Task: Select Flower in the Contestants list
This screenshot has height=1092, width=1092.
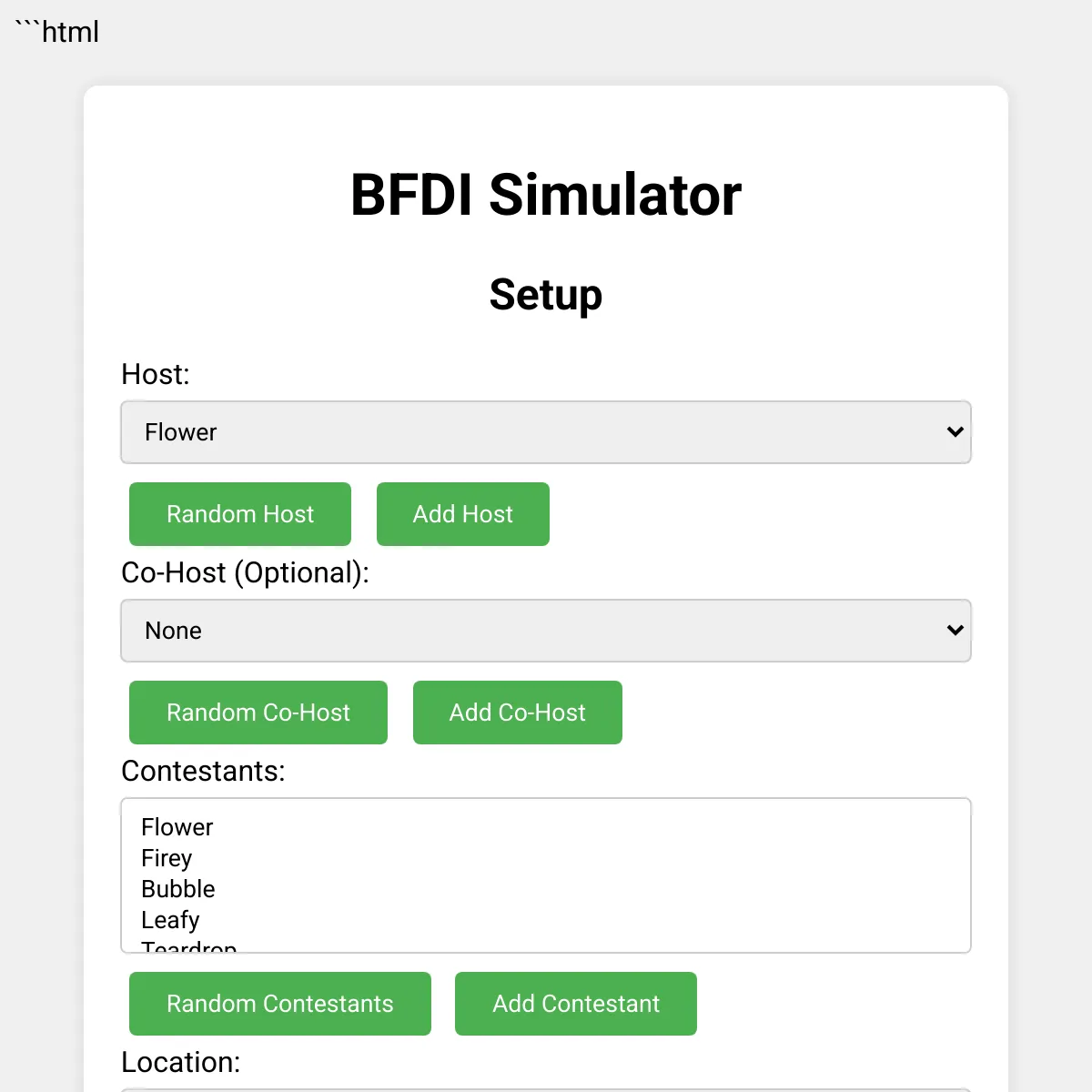Action: [177, 827]
